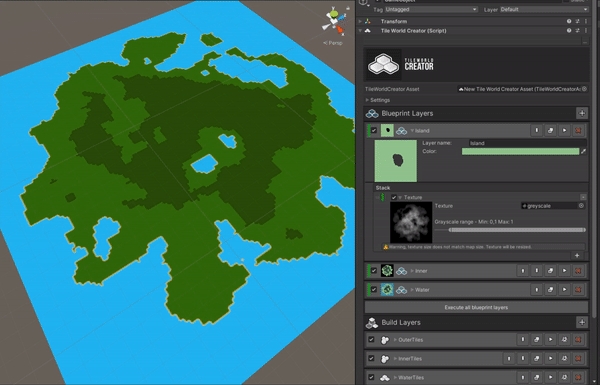600x385 pixels.
Task: Click the Grayscale range slider
Action: click(x=510, y=230)
